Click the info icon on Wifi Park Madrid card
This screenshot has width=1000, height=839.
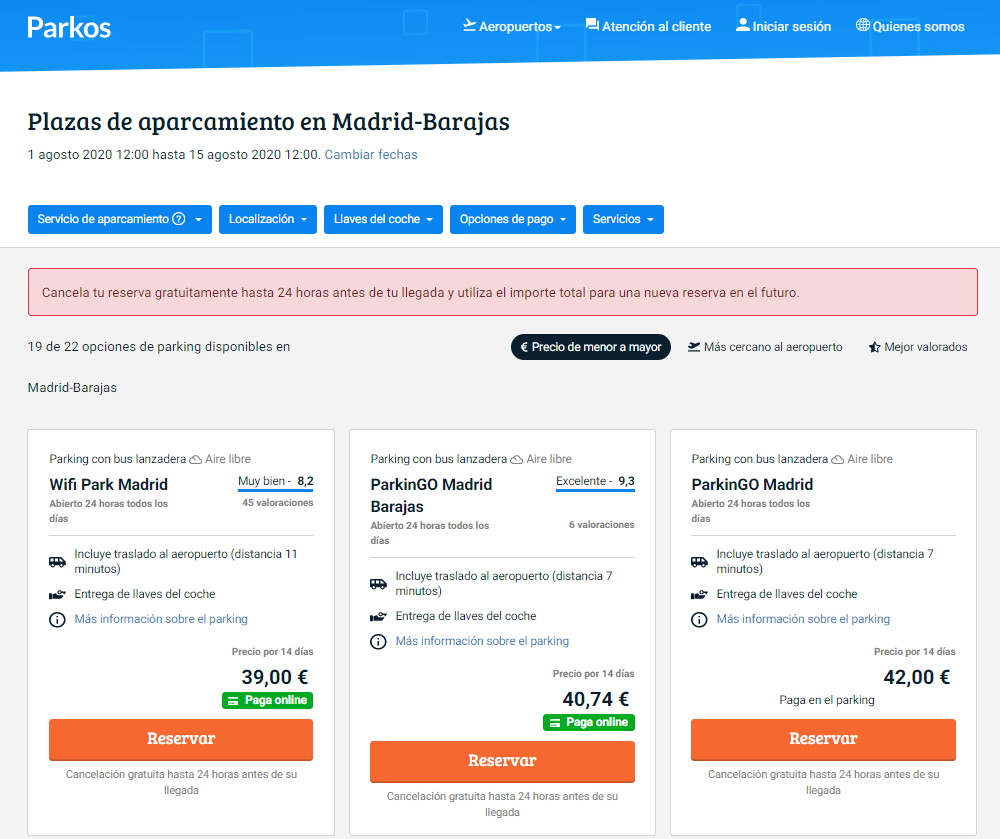(57, 619)
